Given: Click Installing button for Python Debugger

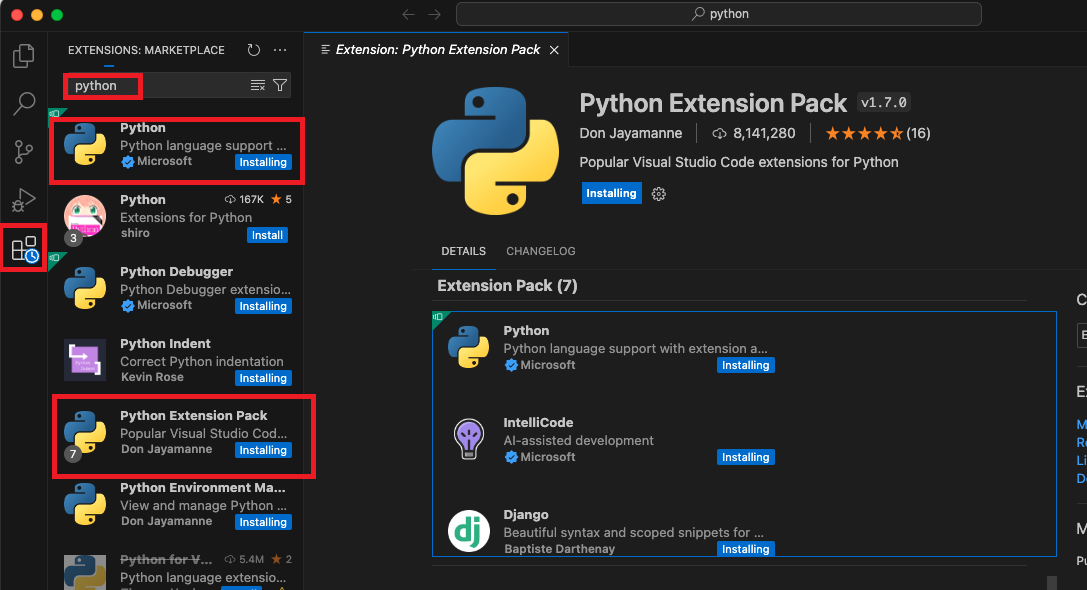Looking at the screenshot, I should tap(263, 306).
